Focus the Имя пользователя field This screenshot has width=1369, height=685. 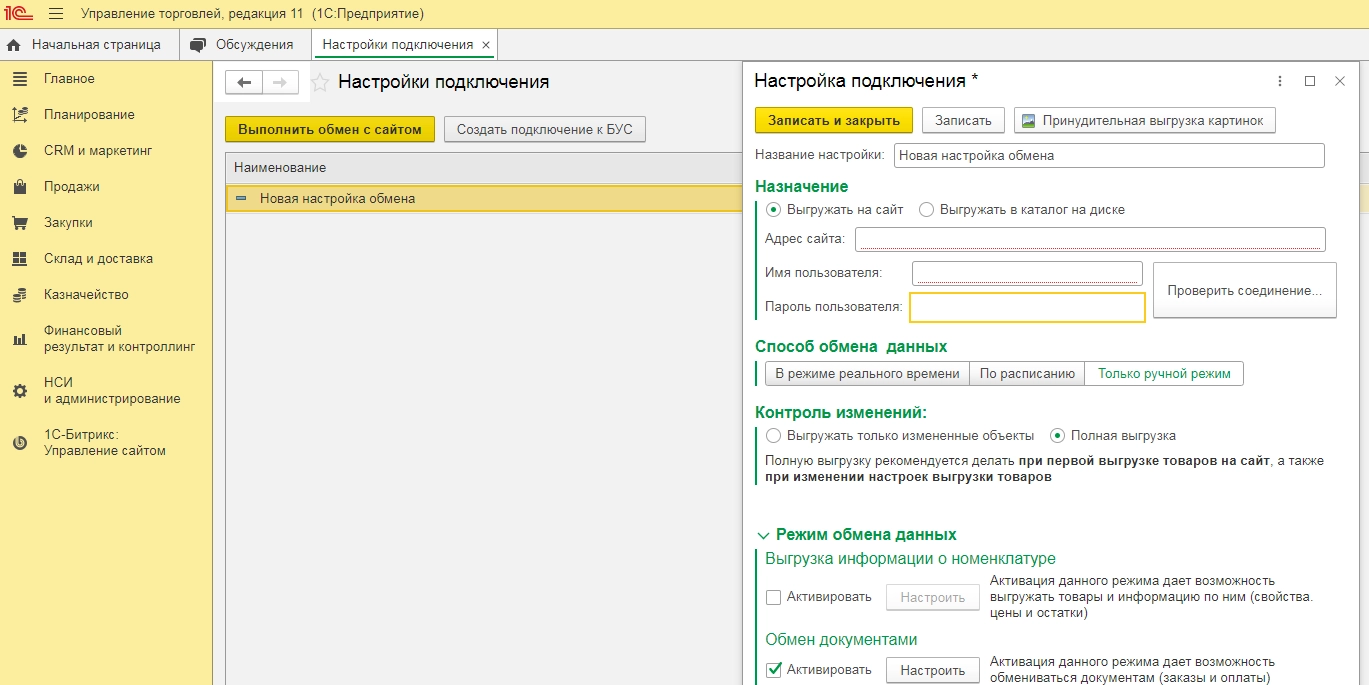(1027, 273)
